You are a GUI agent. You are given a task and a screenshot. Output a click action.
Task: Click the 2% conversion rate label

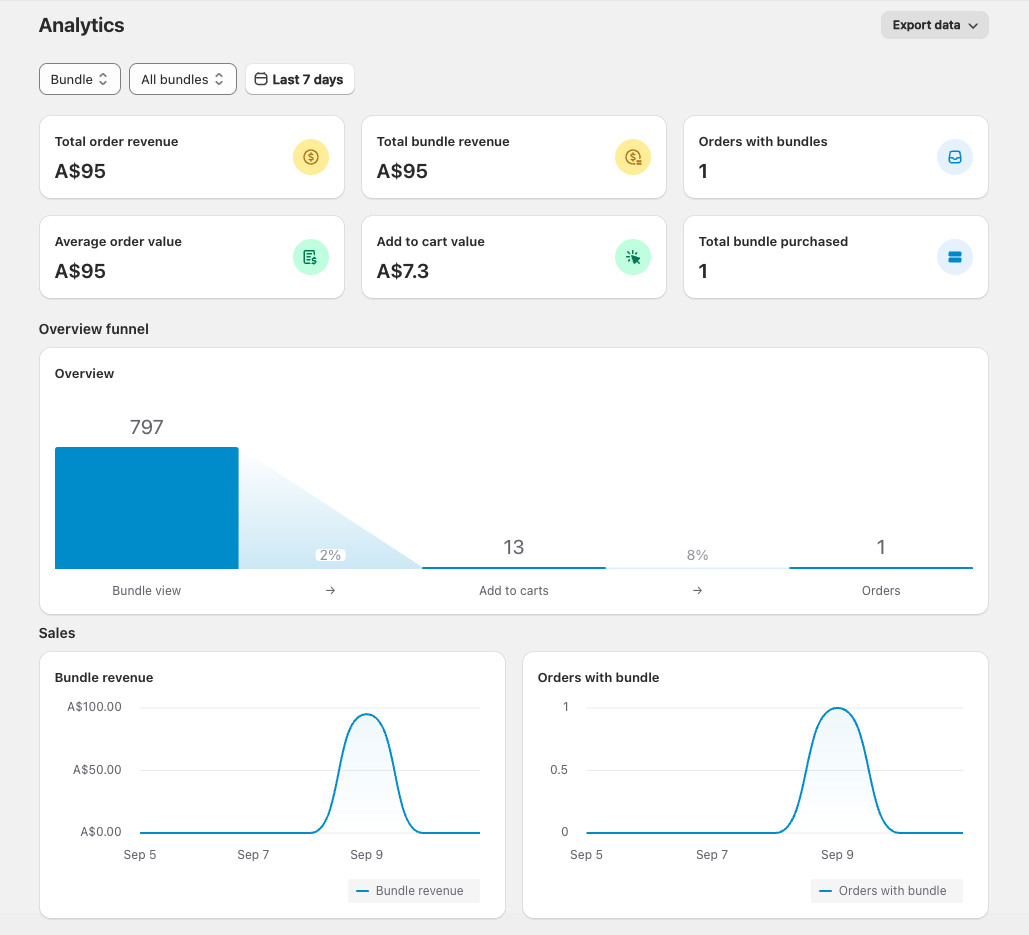coord(330,555)
